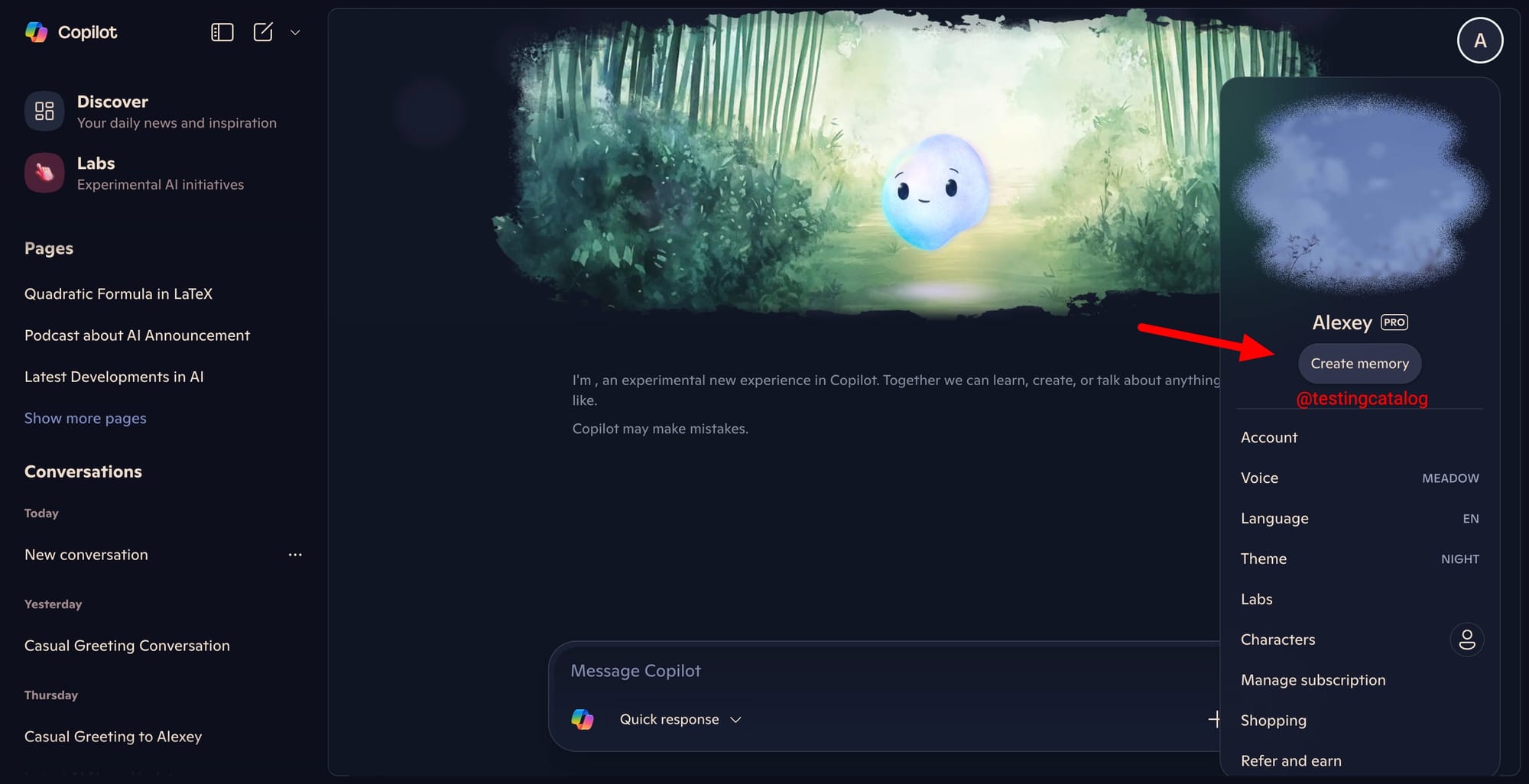
Task: Click the Copilot logo in the header
Action: click(36, 32)
